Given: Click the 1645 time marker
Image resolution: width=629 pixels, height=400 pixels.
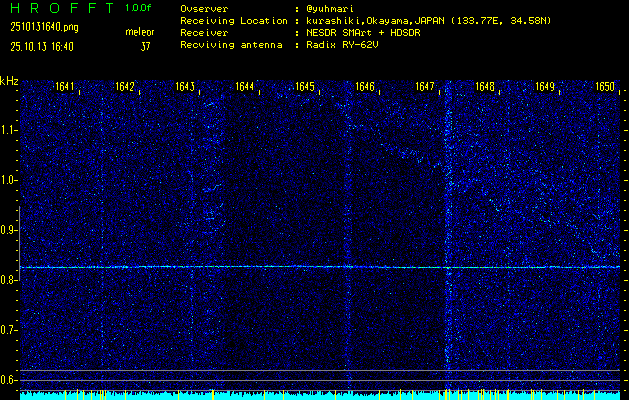Looking at the screenshot, I should pyautogui.click(x=305, y=87).
